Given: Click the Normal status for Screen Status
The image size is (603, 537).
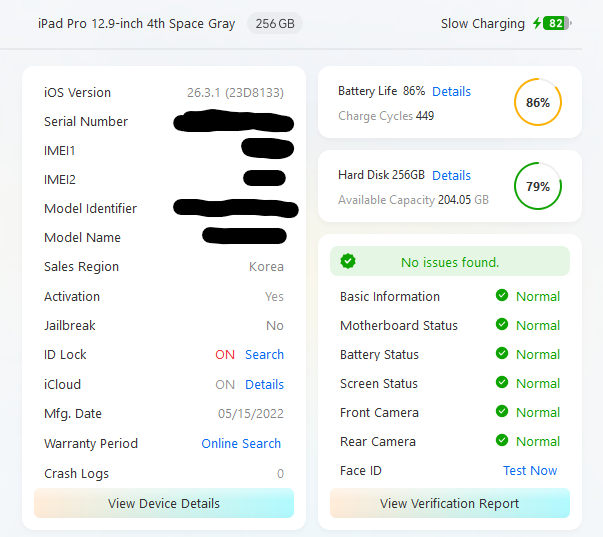Looking at the screenshot, I should pyautogui.click(x=538, y=384).
